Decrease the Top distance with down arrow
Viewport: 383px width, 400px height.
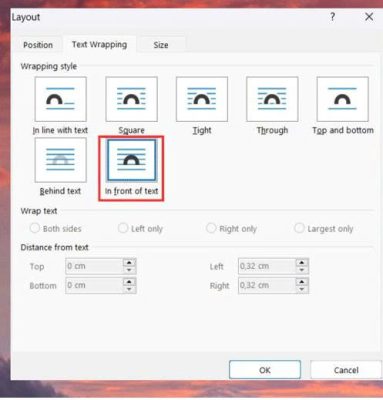click(x=129, y=270)
